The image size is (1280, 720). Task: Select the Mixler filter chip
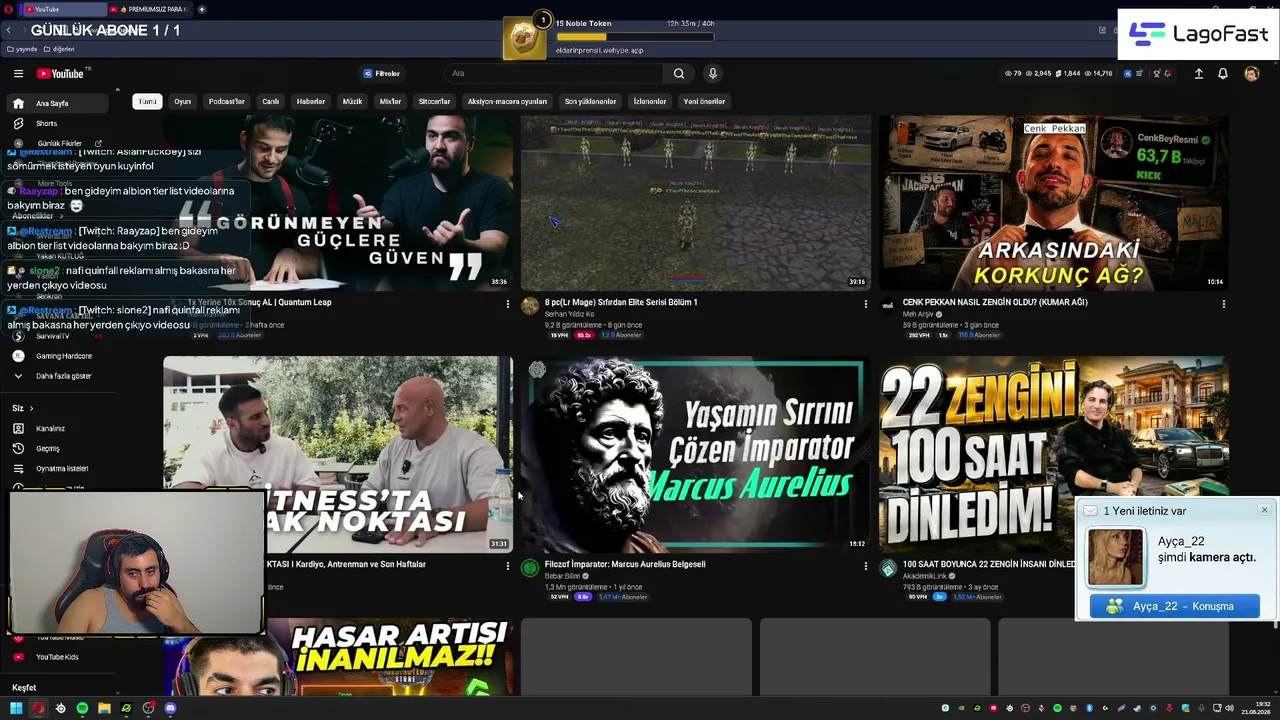(x=390, y=101)
